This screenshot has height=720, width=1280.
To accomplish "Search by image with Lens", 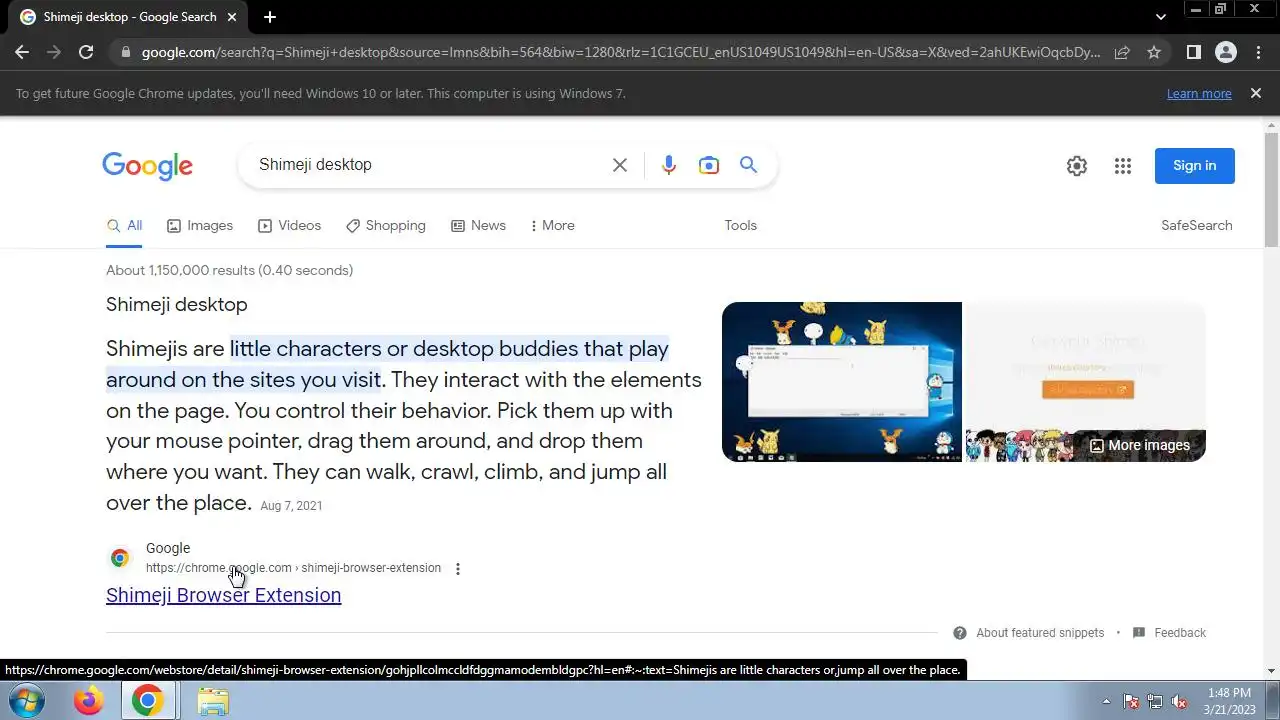I will (709, 165).
